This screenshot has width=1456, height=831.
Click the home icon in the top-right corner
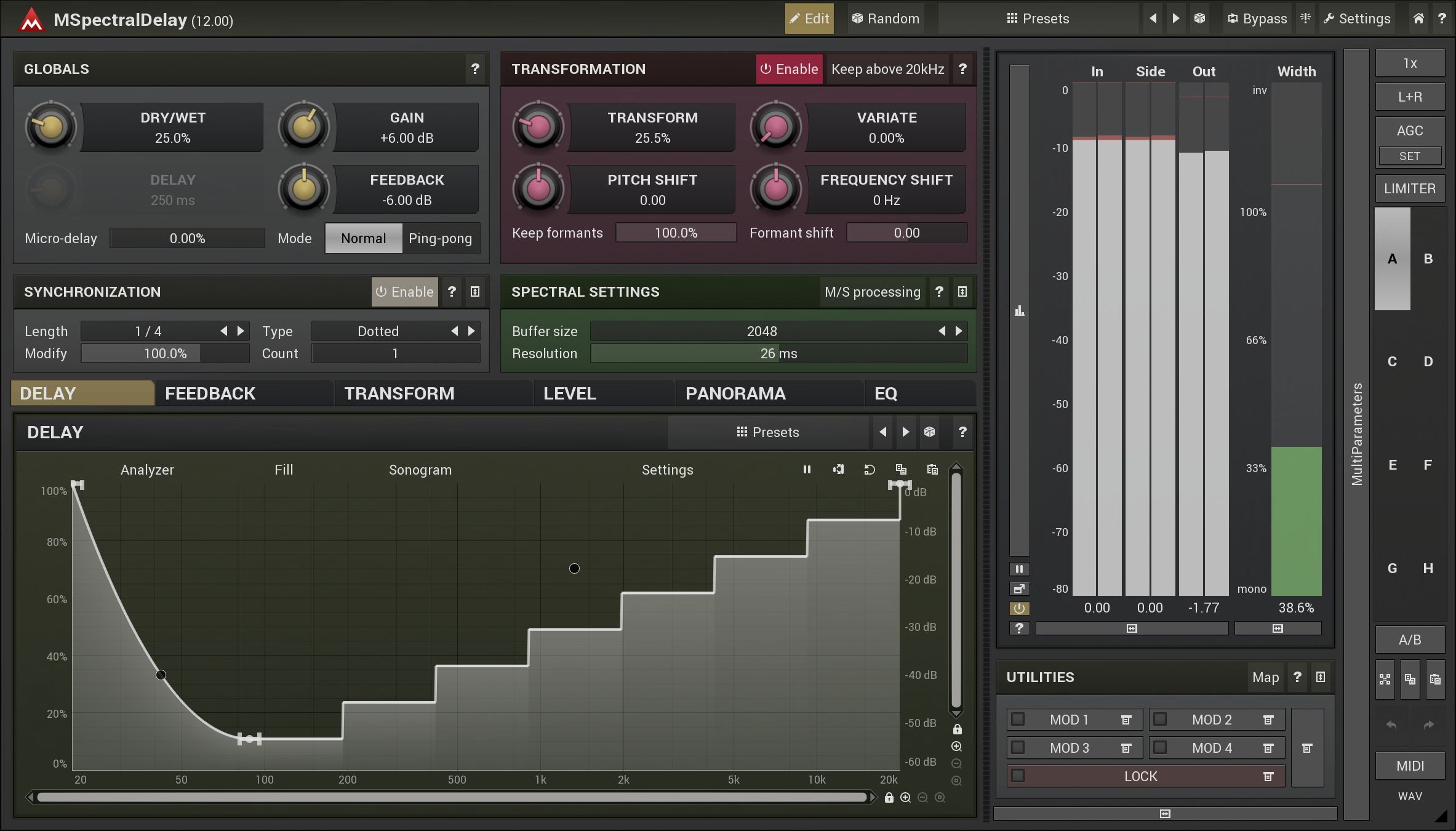[1418, 18]
